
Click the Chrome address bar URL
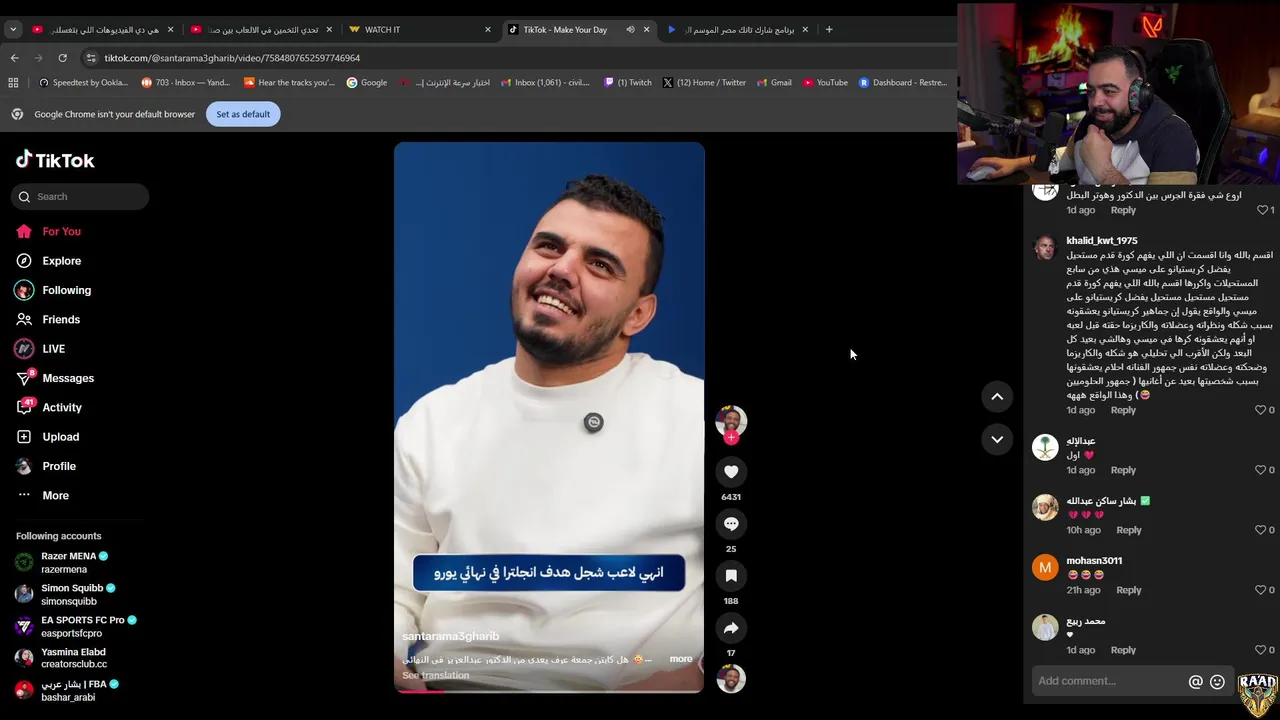coord(232,58)
